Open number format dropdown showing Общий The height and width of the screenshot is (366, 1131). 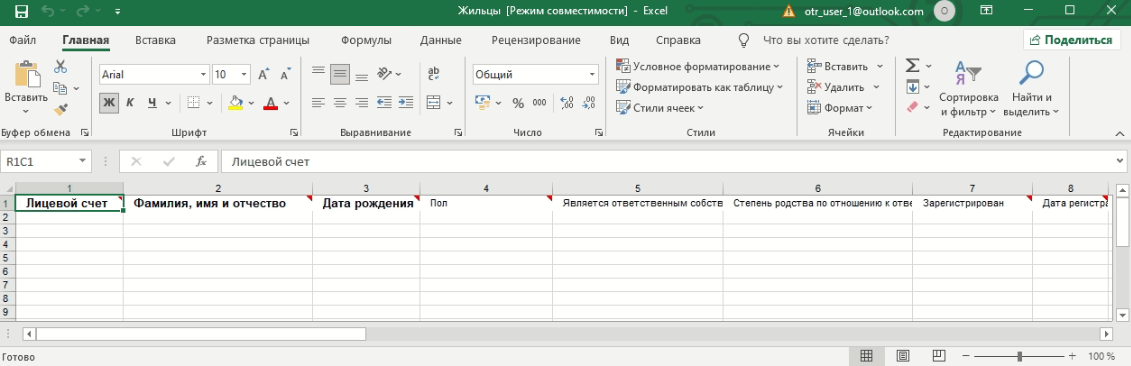point(593,74)
